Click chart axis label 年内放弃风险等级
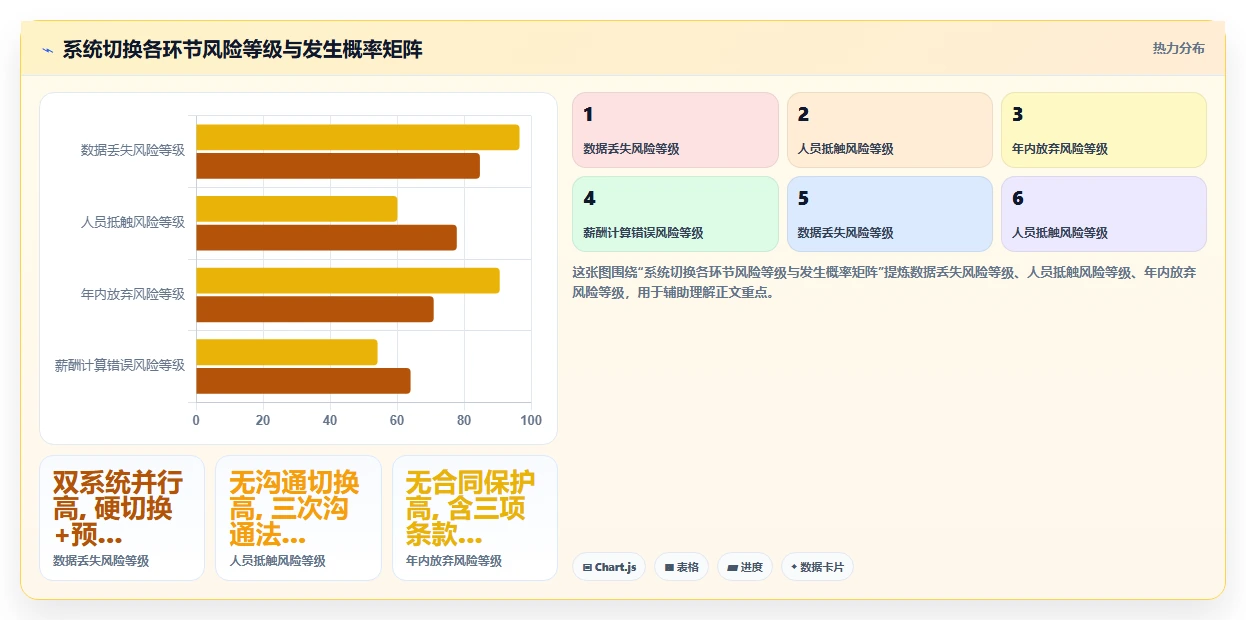1246x620 pixels. (133, 294)
